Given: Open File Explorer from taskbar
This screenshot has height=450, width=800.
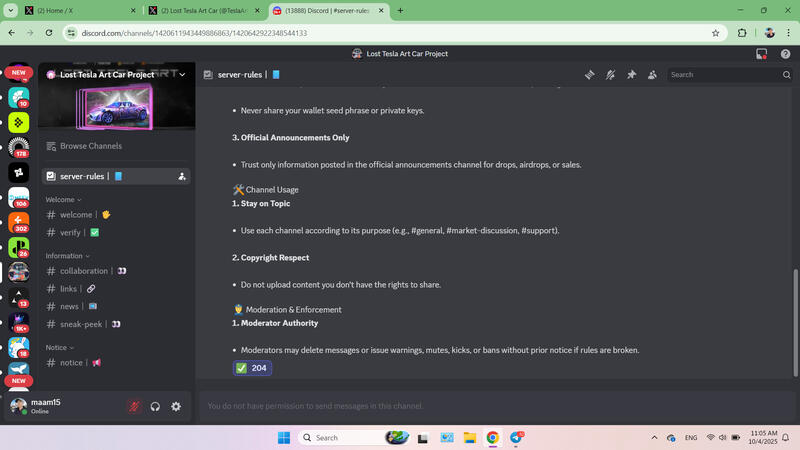Looking at the screenshot, I should tap(469, 437).
